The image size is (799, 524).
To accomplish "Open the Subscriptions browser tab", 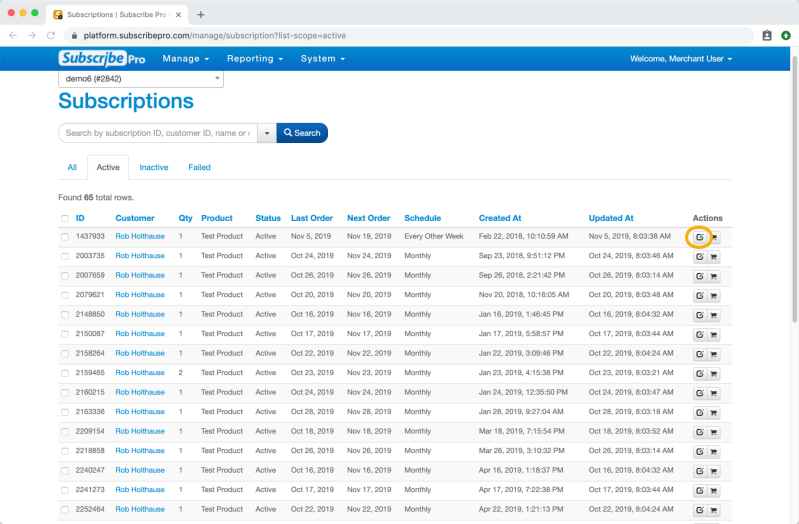I will pos(117,15).
